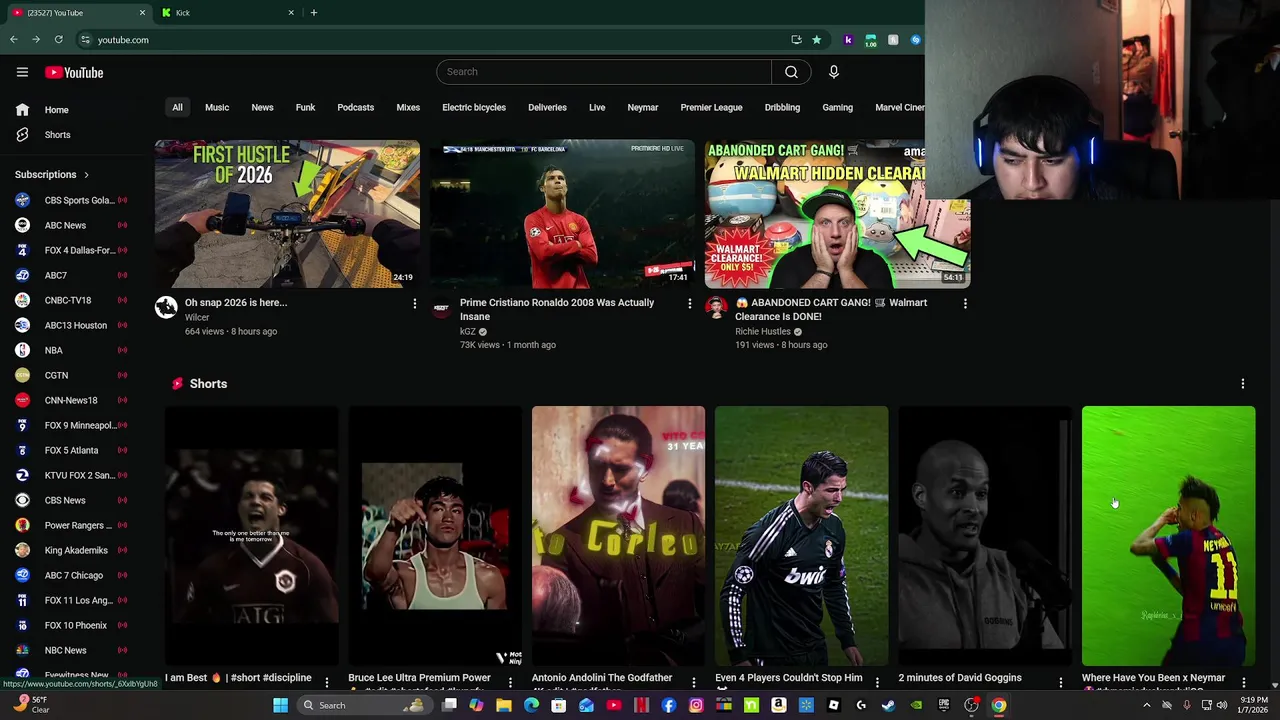This screenshot has height=720, width=1280.
Task: Open menu for Even 4 Players short
Action: (877, 682)
